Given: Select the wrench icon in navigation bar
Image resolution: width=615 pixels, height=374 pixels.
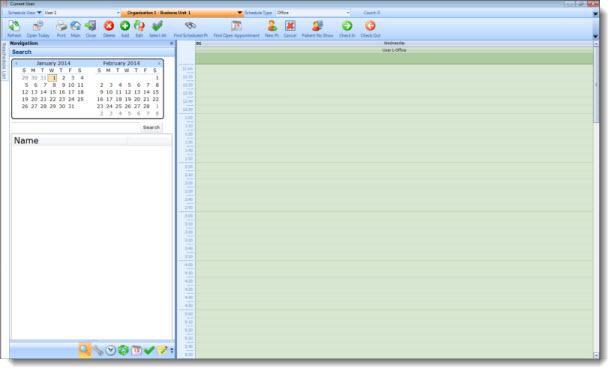Looking at the screenshot, I should click(98, 350).
